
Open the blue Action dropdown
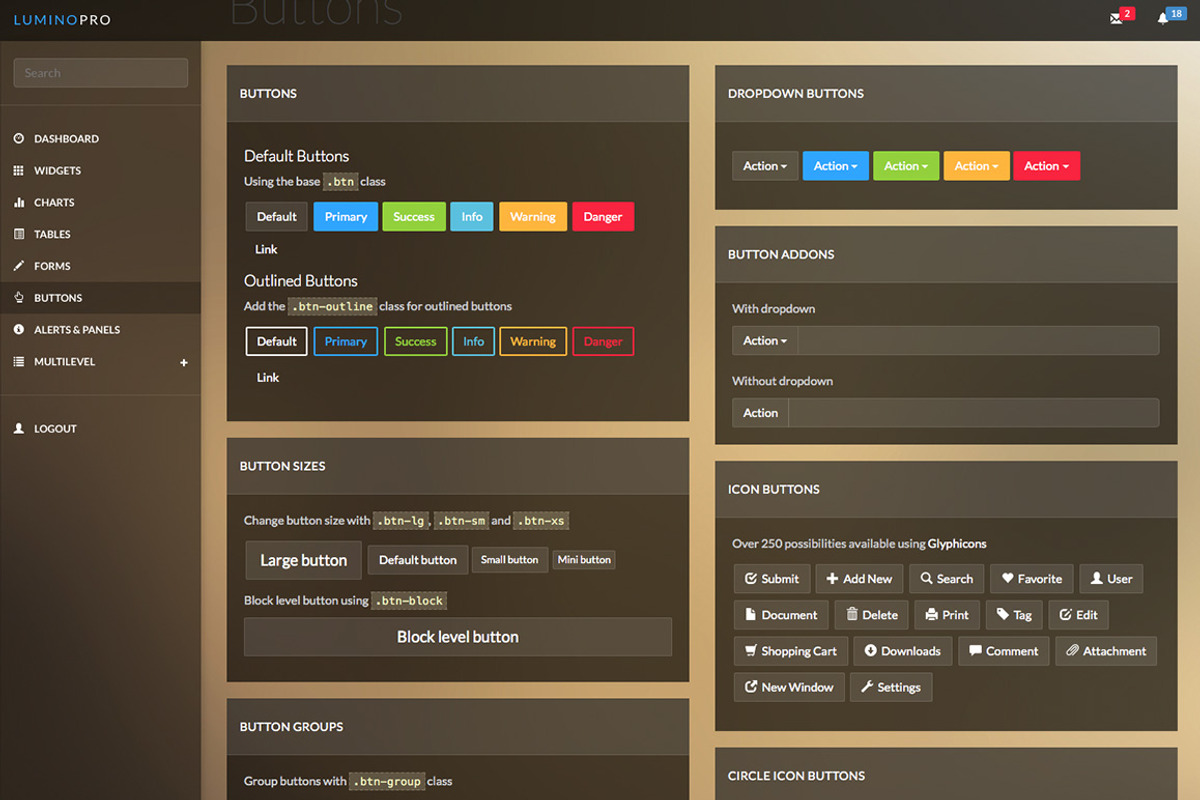tap(835, 166)
